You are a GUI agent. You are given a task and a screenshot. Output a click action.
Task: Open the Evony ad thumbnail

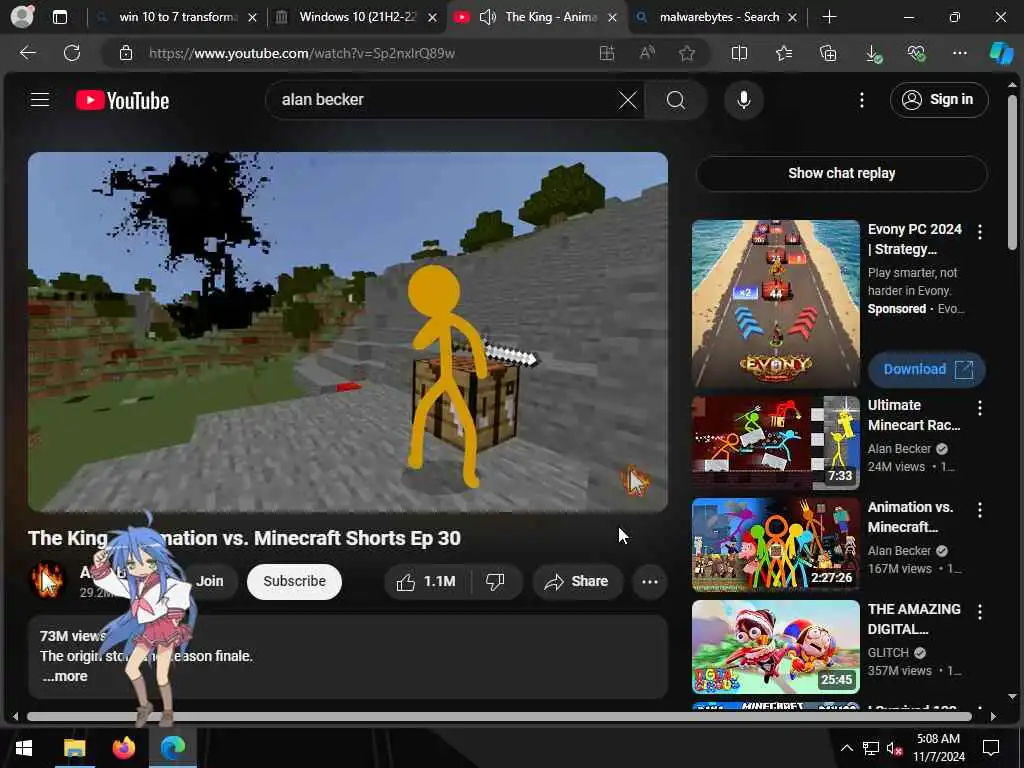click(775, 304)
